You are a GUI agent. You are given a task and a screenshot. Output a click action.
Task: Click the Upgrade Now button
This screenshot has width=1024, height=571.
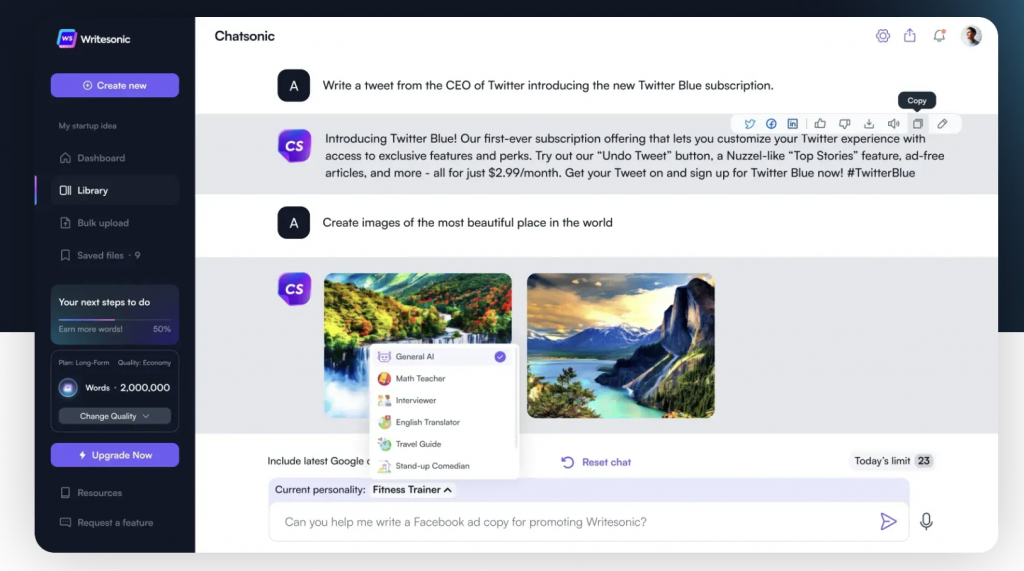tap(115, 455)
